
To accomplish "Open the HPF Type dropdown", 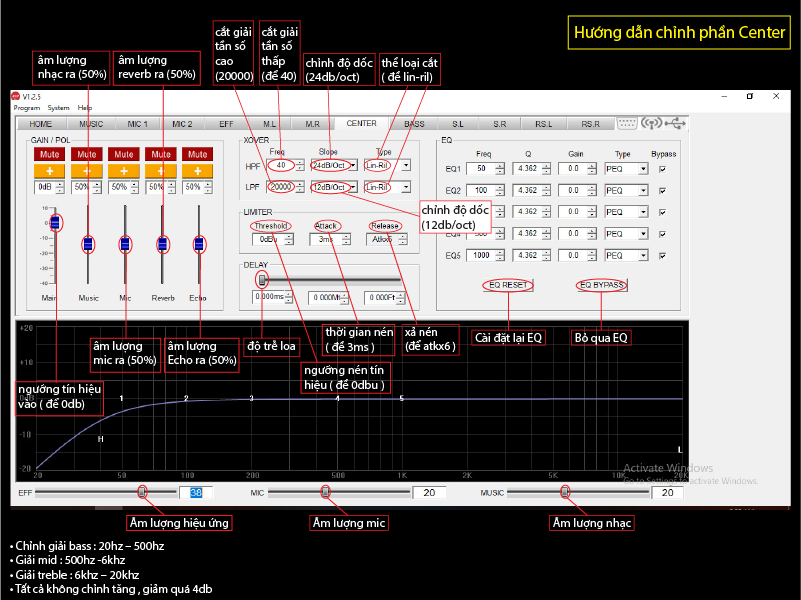I will (x=406, y=165).
